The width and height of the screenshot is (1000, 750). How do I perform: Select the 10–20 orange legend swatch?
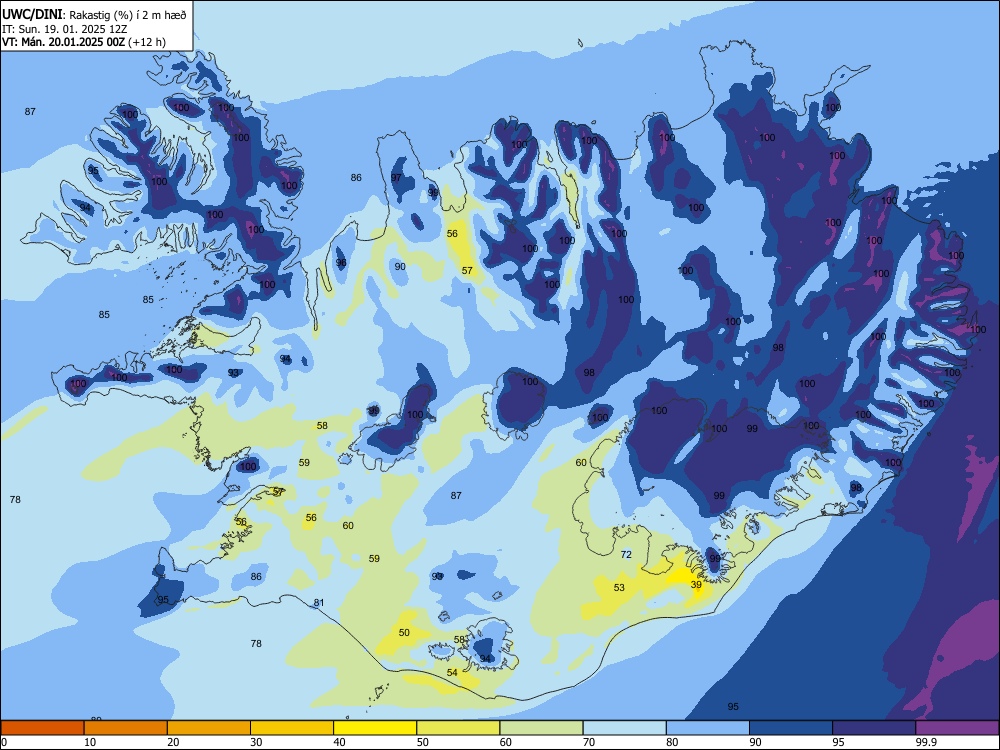126,728
